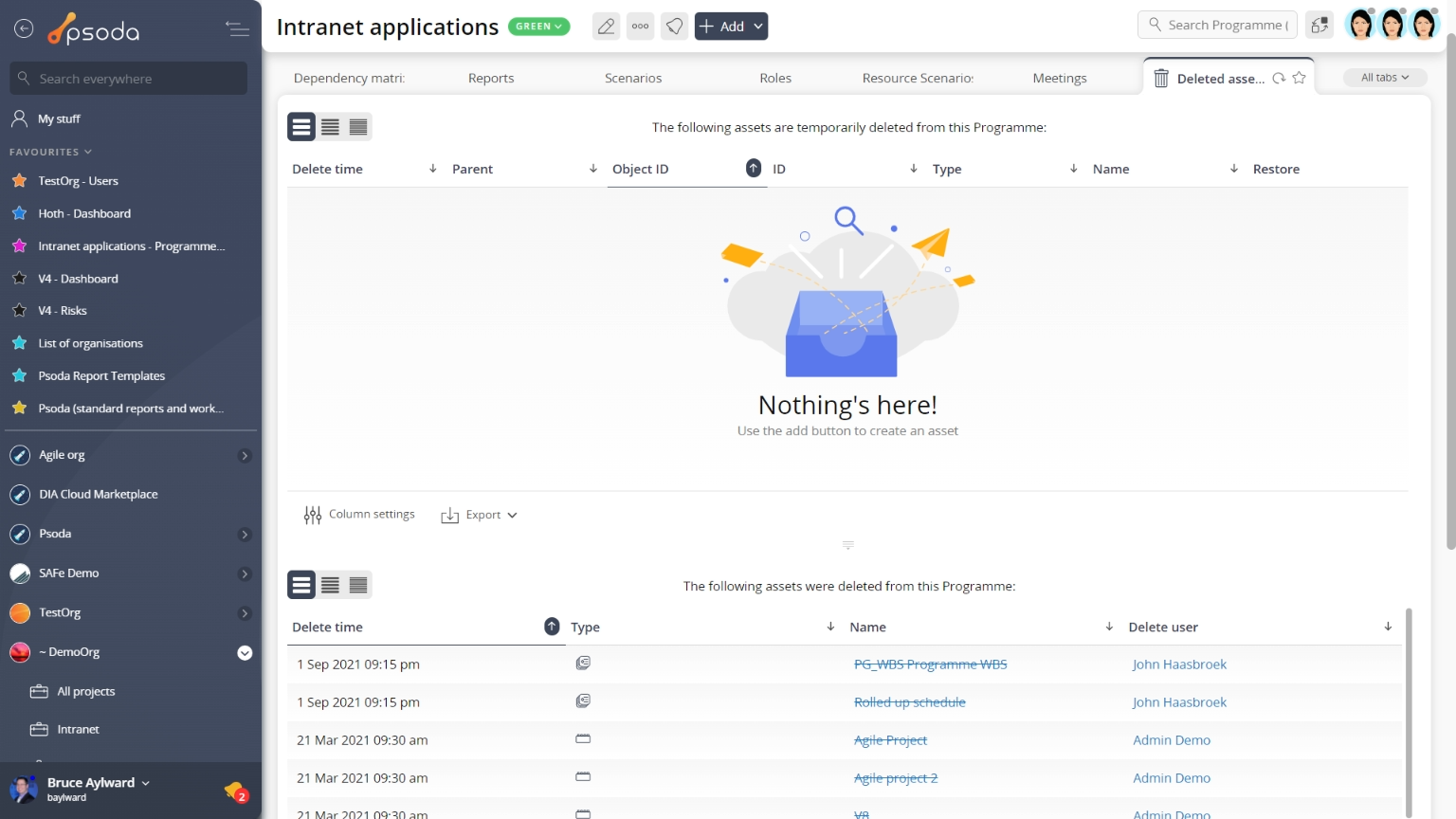Click the favourite star on Deleted assets tab
This screenshot has height=819, width=1456.
(x=1299, y=79)
